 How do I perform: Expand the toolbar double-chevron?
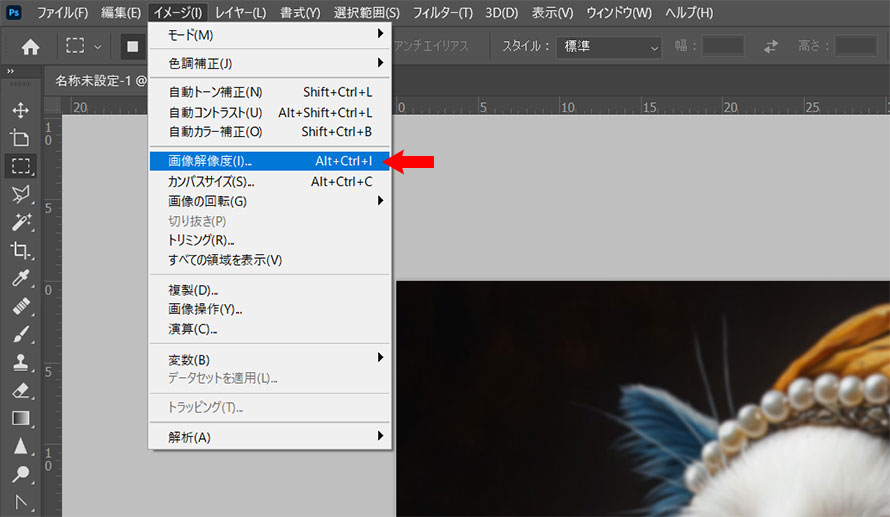pos(10,72)
